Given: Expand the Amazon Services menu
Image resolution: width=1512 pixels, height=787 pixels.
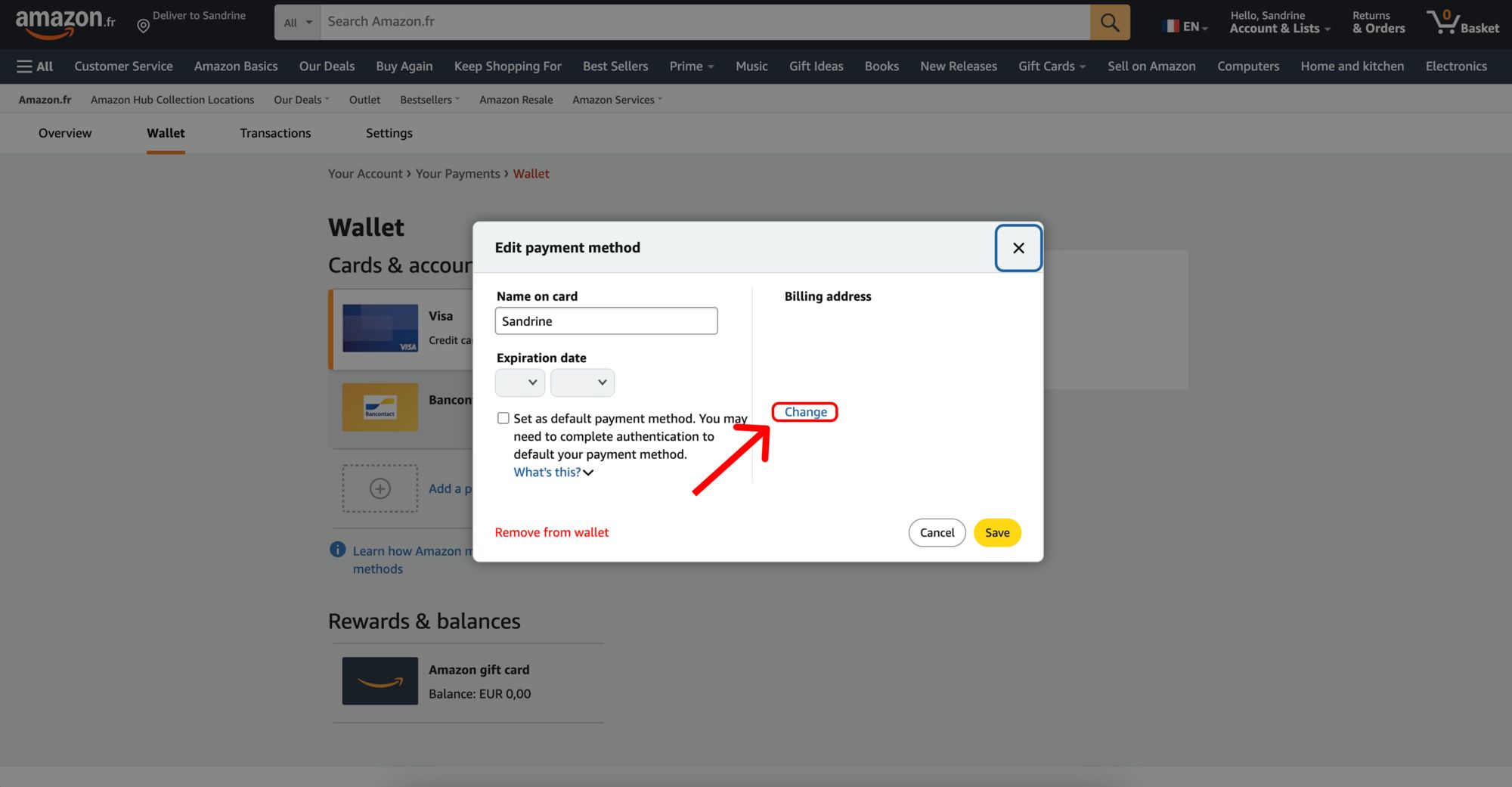Looking at the screenshot, I should pyautogui.click(x=617, y=100).
